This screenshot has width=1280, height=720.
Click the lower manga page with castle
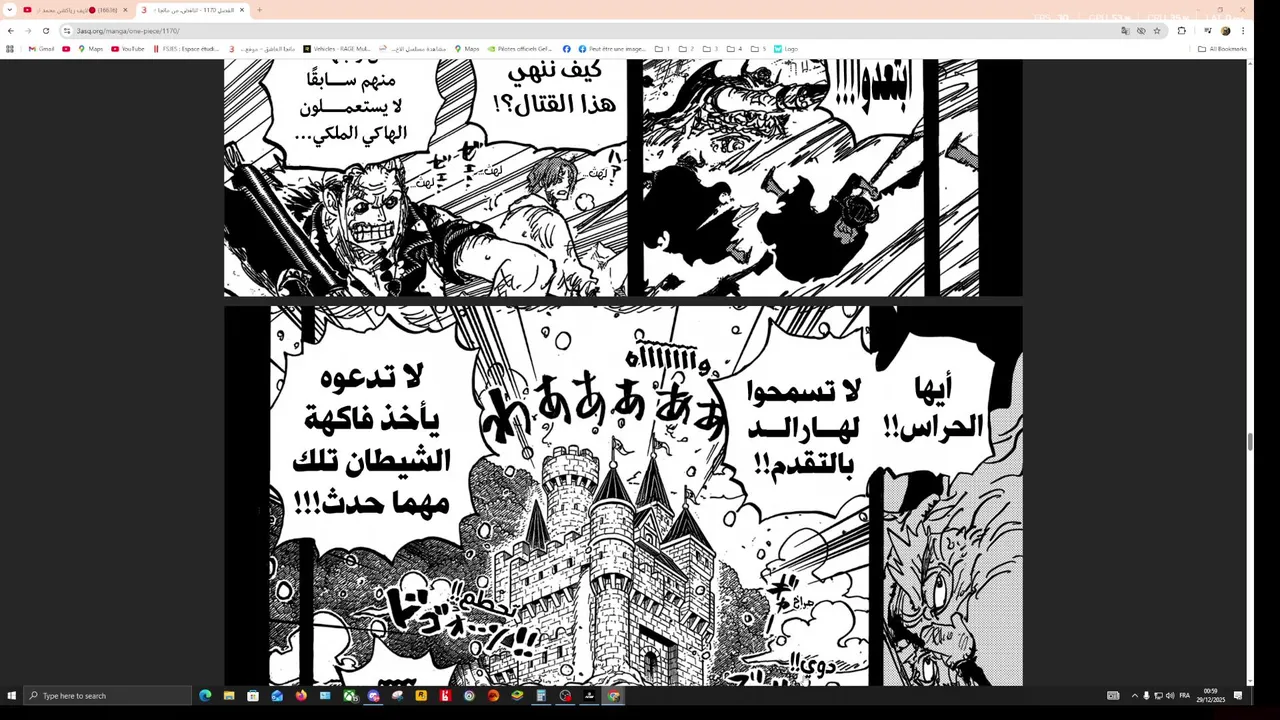coord(623,496)
